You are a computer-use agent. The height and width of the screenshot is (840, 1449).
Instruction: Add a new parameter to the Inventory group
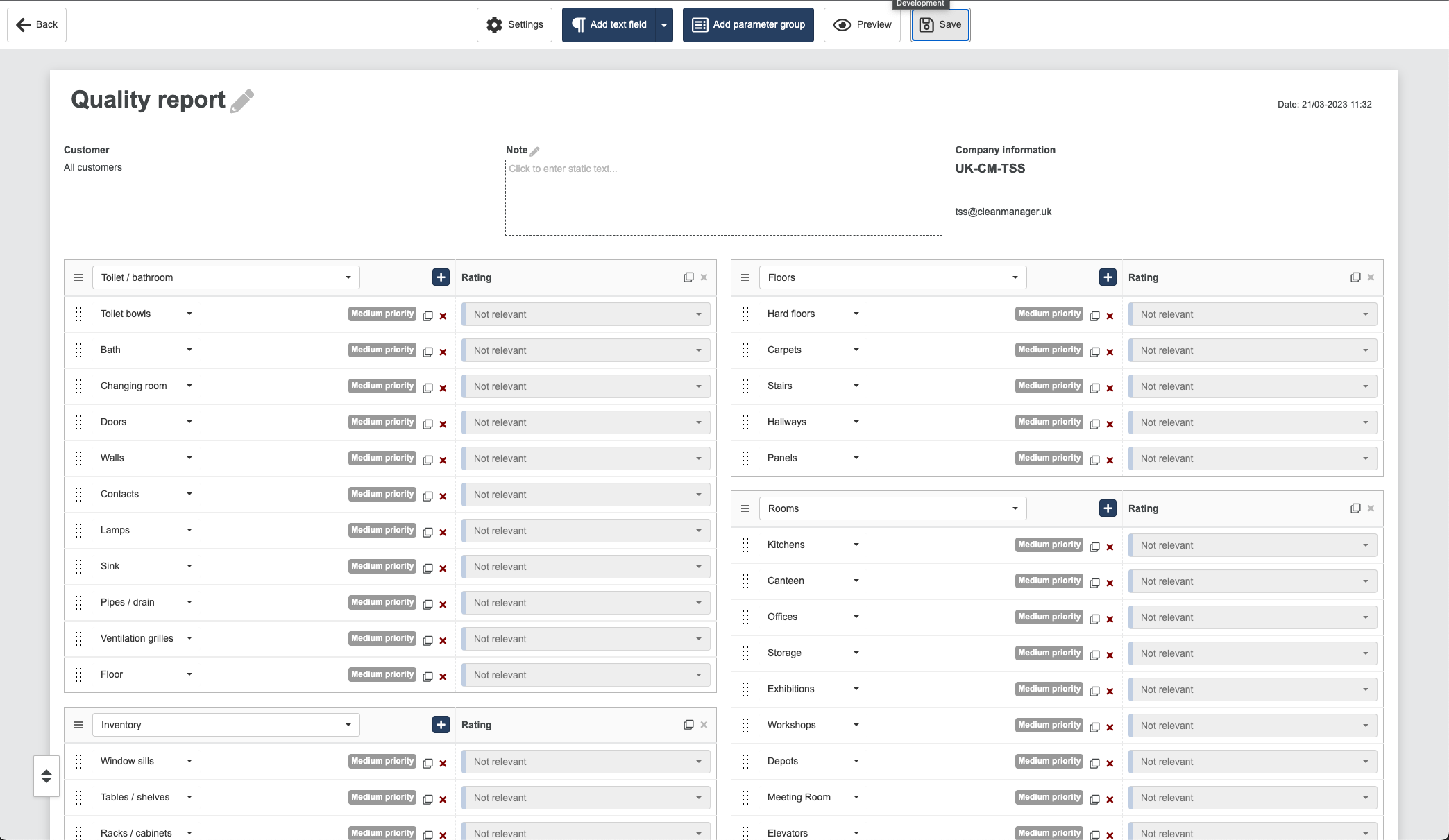(x=440, y=724)
